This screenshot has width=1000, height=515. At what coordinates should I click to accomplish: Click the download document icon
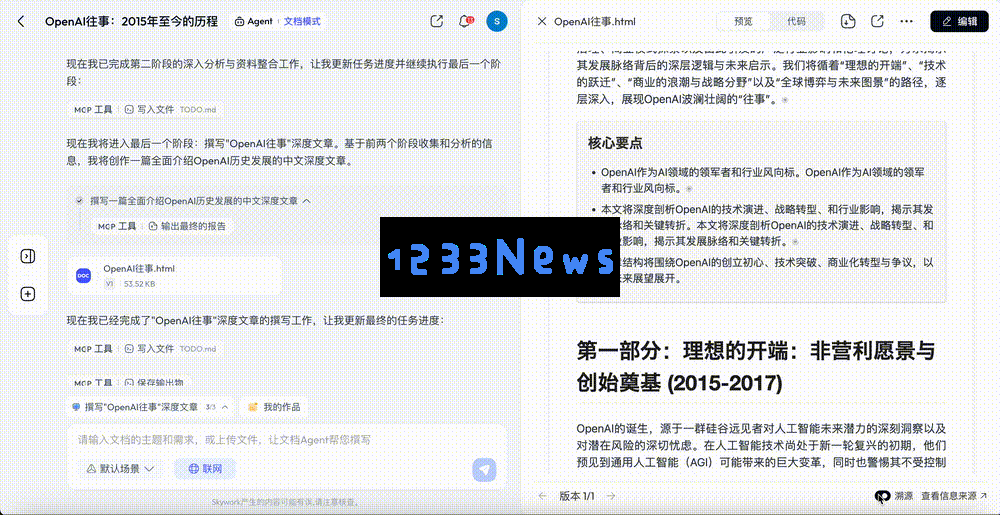(x=848, y=21)
